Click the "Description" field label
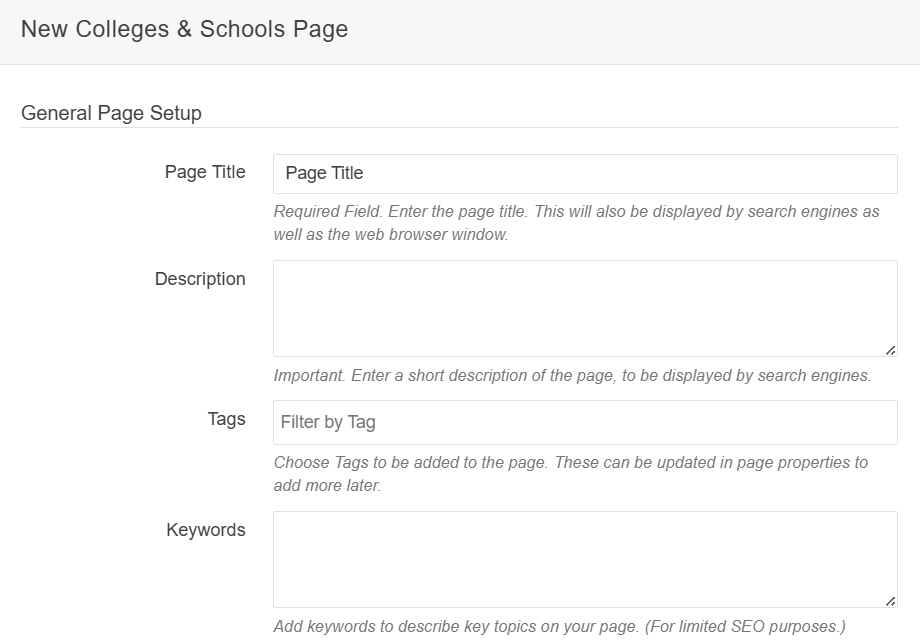 (x=200, y=279)
